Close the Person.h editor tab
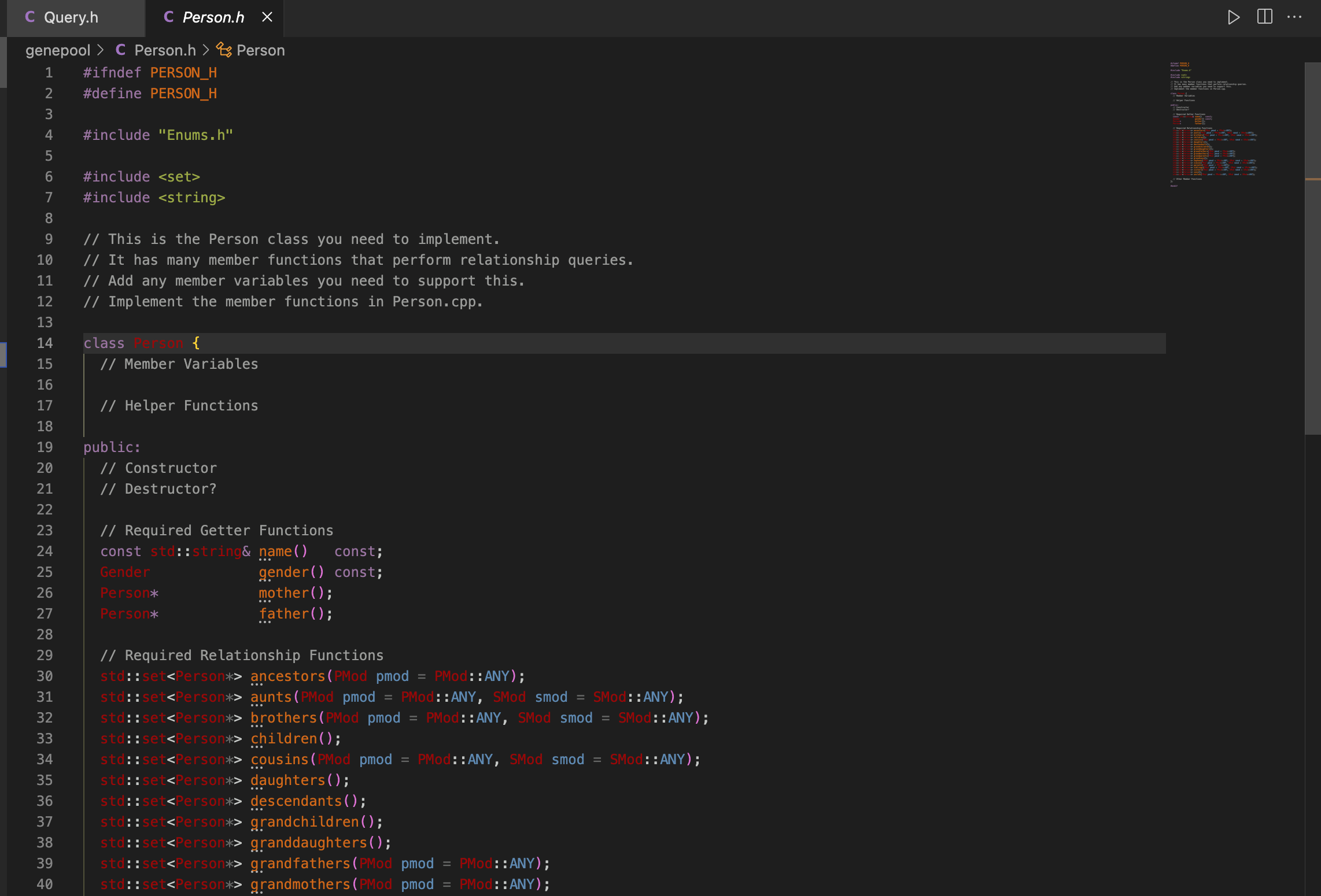 click(x=267, y=17)
